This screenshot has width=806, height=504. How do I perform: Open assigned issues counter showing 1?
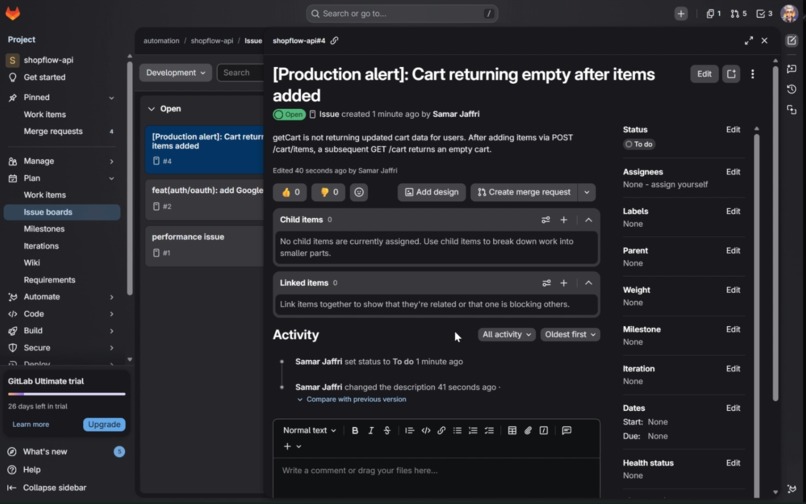coord(713,14)
